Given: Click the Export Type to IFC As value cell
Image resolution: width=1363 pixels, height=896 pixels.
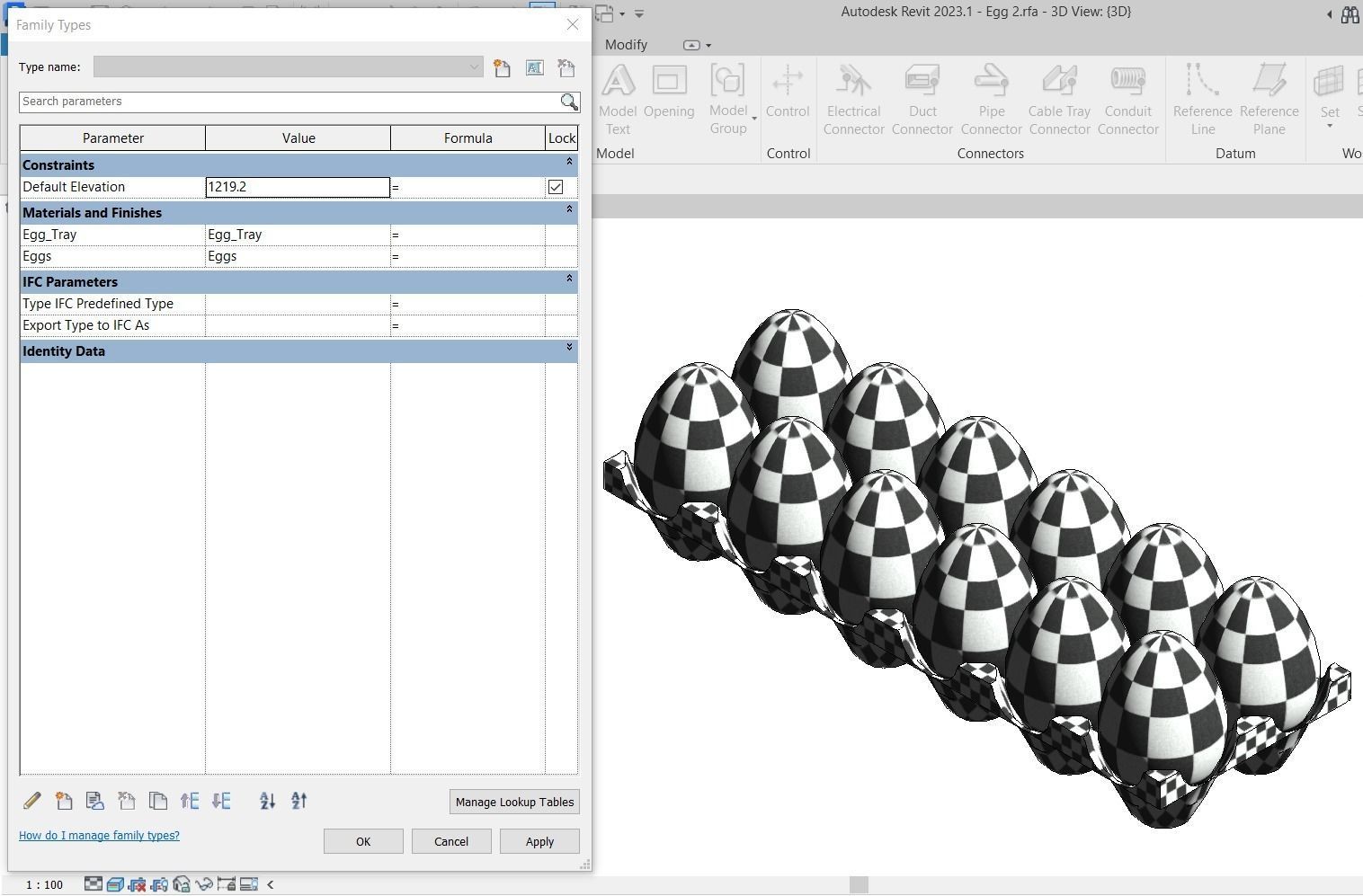Looking at the screenshot, I should [298, 325].
